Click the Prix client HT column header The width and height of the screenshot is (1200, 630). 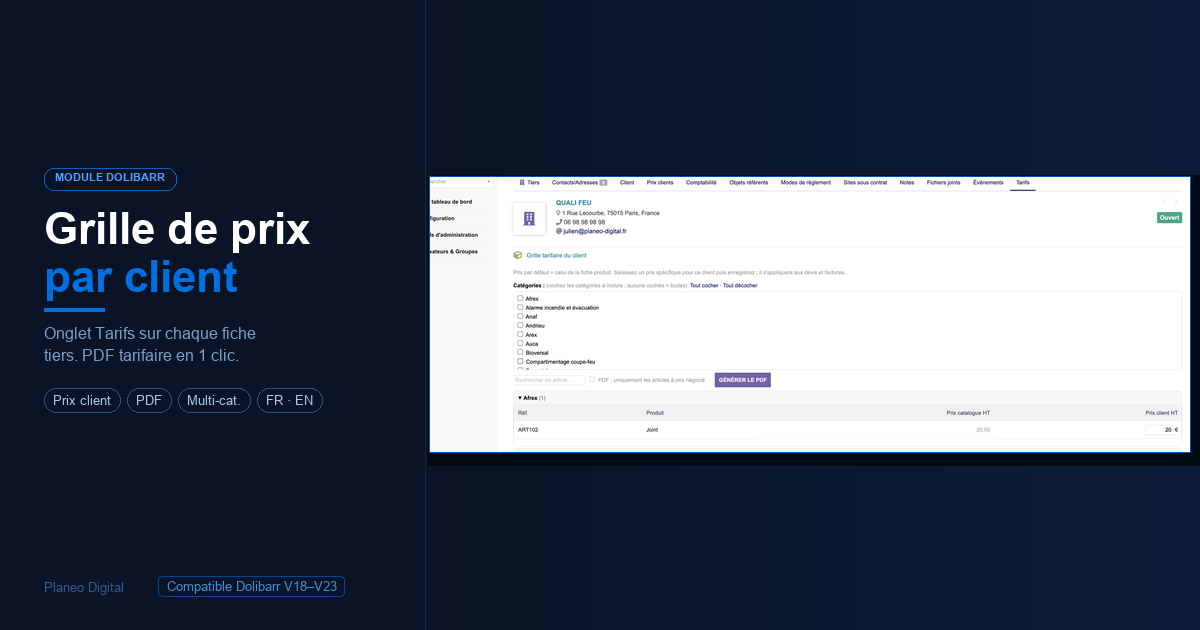pyautogui.click(x=1162, y=412)
